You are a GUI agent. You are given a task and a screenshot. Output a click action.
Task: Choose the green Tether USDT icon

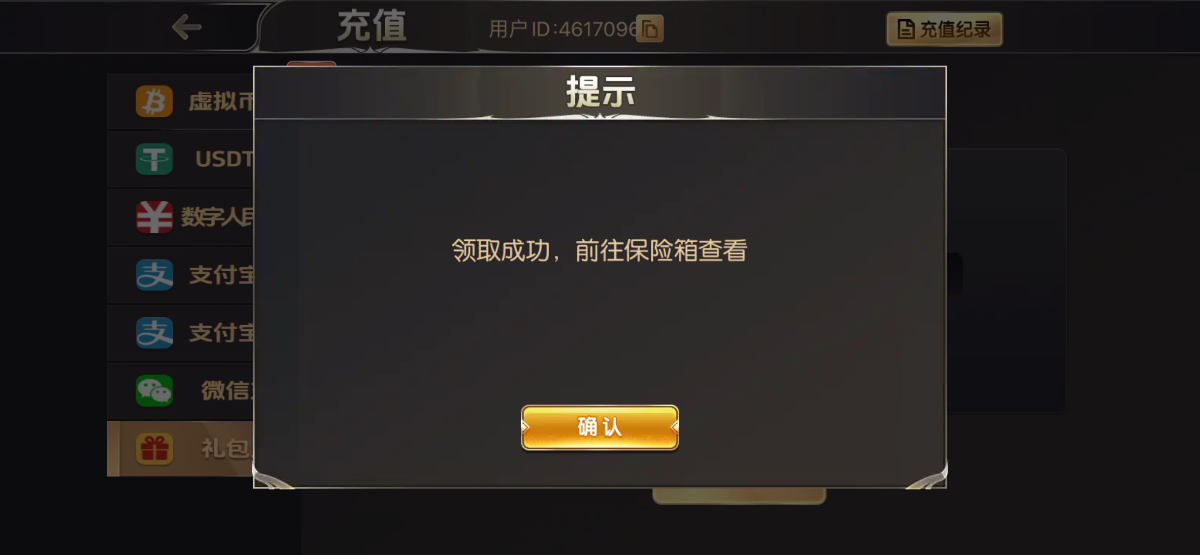coord(154,159)
